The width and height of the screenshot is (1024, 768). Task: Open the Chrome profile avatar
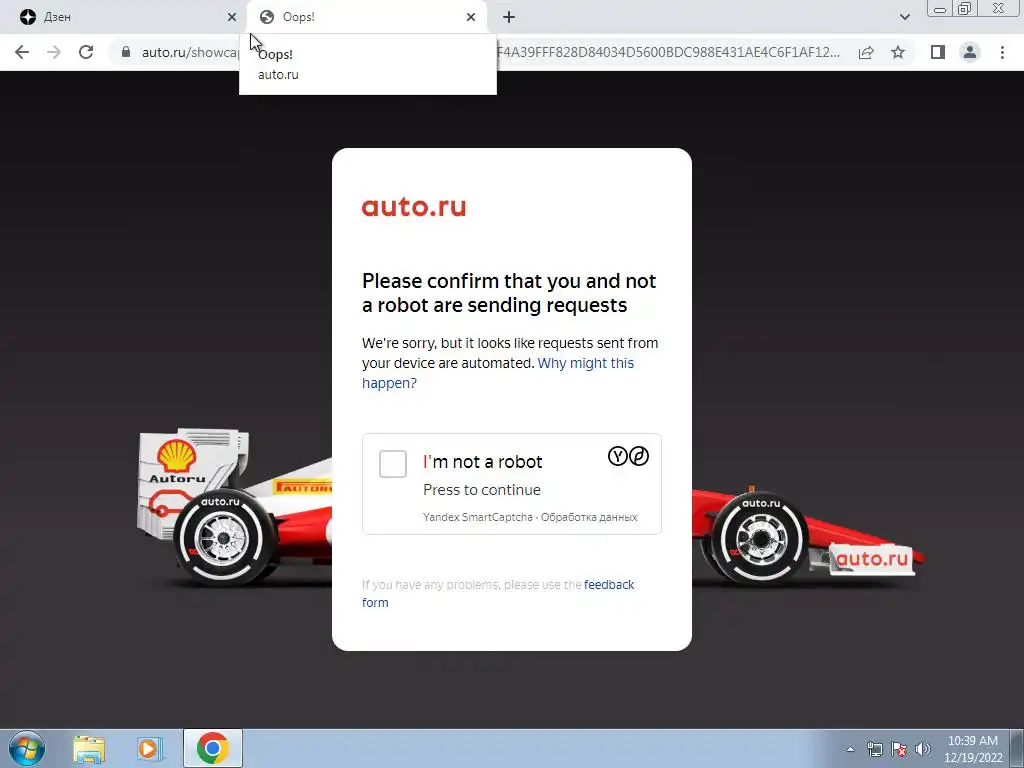(970, 52)
